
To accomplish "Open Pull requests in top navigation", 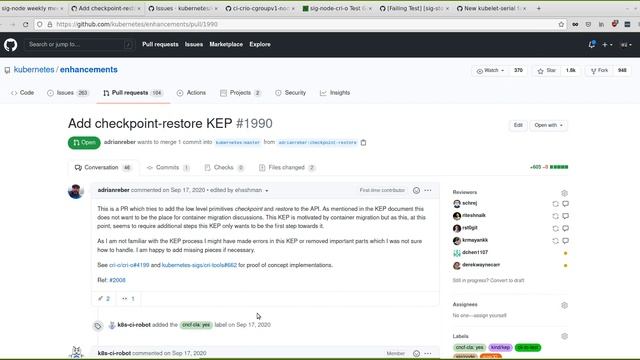I will [x=160, y=44].
